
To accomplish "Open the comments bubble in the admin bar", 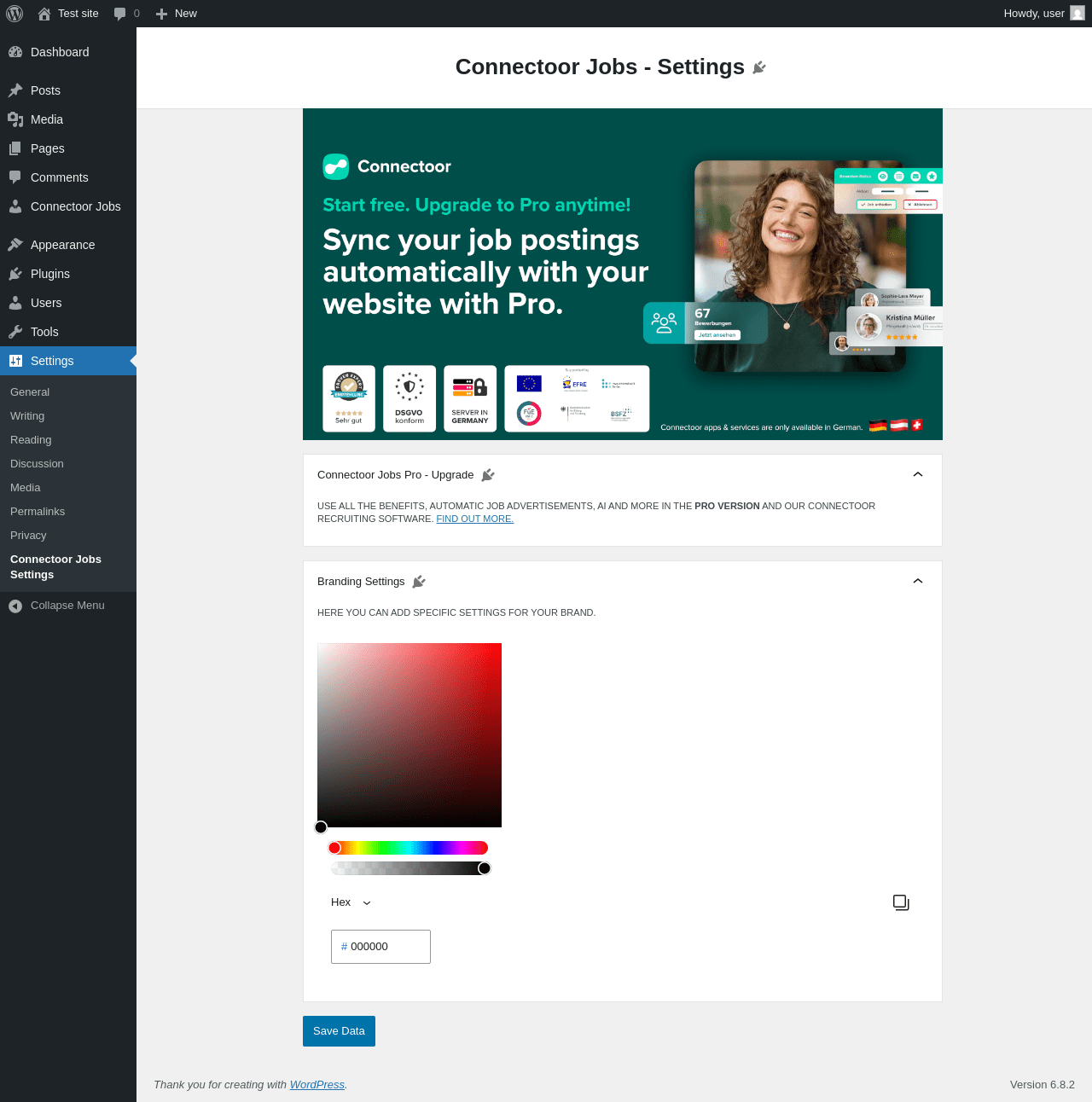I will coord(126,14).
